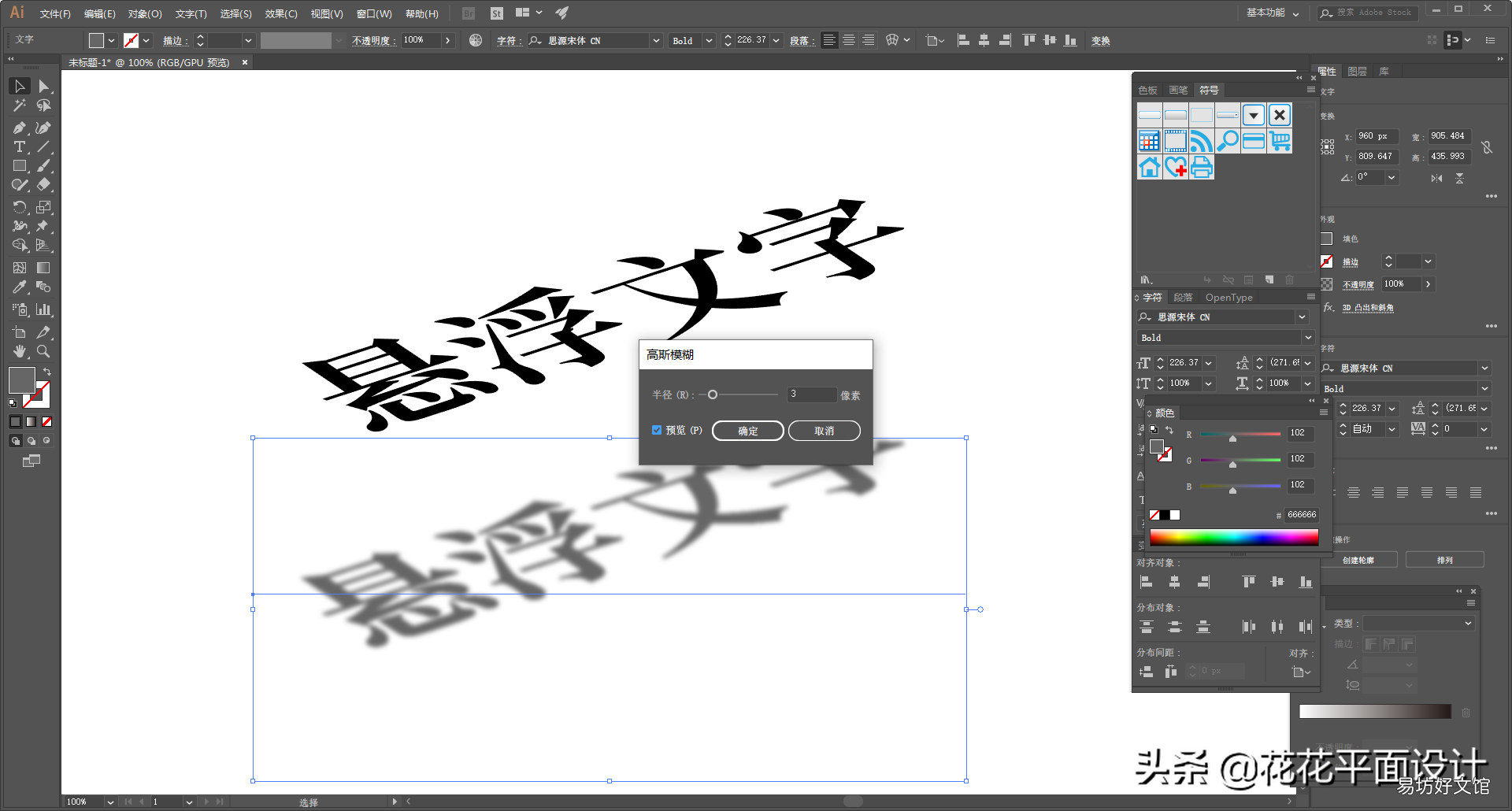
Task: Toggle the Preview checkbox in Gaussian Blur dialog
Action: pyautogui.click(x=657, y=430)
